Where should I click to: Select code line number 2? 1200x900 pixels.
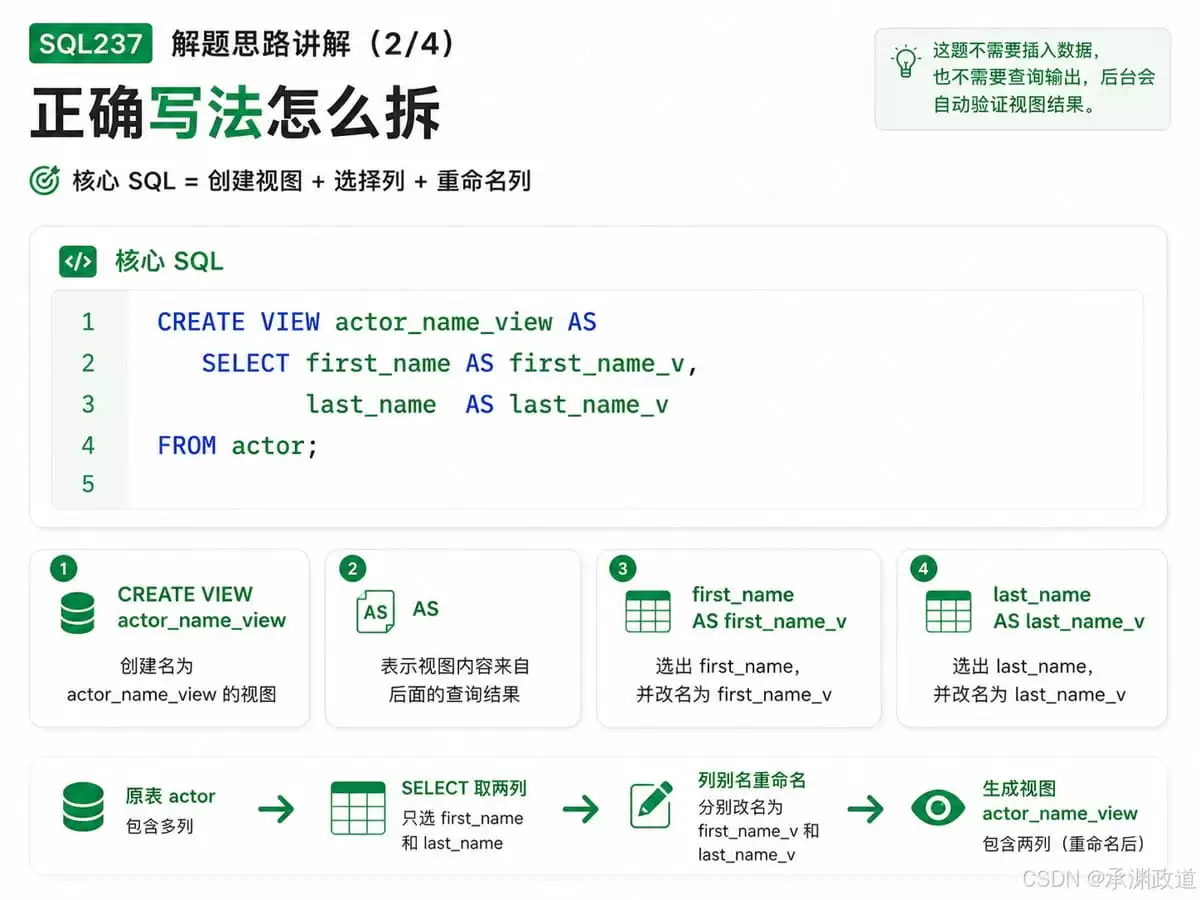click(88, 363)
